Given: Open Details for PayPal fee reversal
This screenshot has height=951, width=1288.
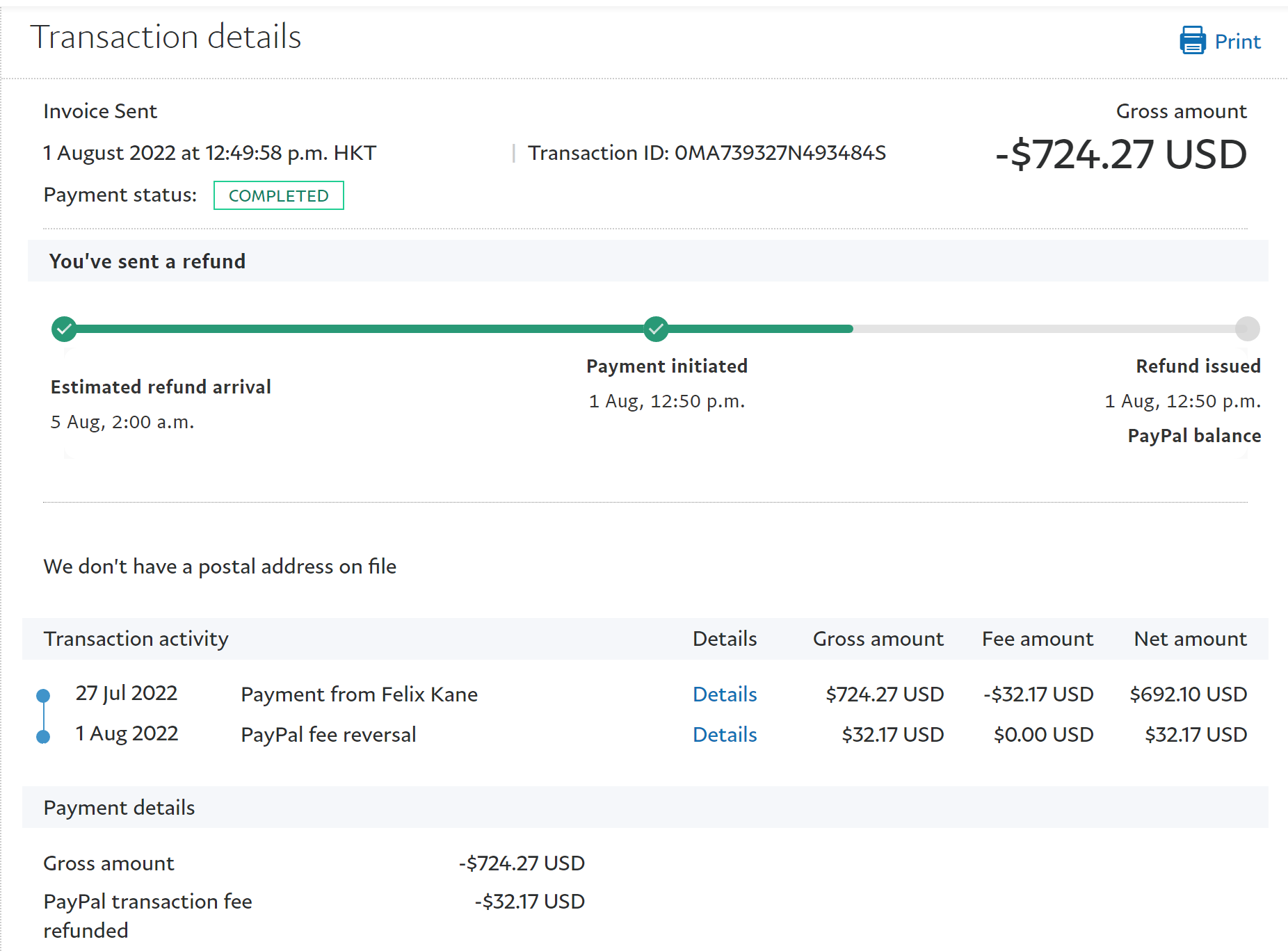Looking at the screenshot, I should (x=724, y=735).
